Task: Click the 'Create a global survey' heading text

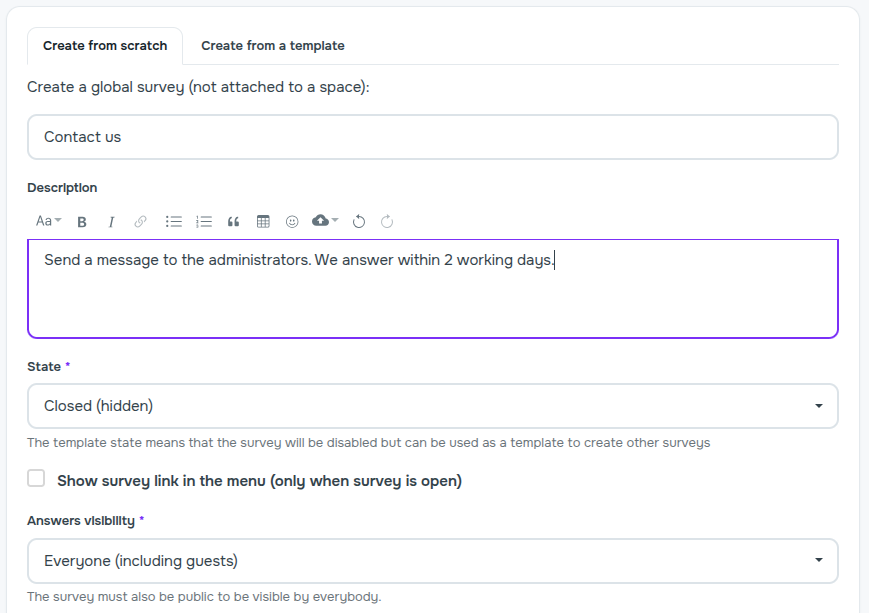Action: 198,87
